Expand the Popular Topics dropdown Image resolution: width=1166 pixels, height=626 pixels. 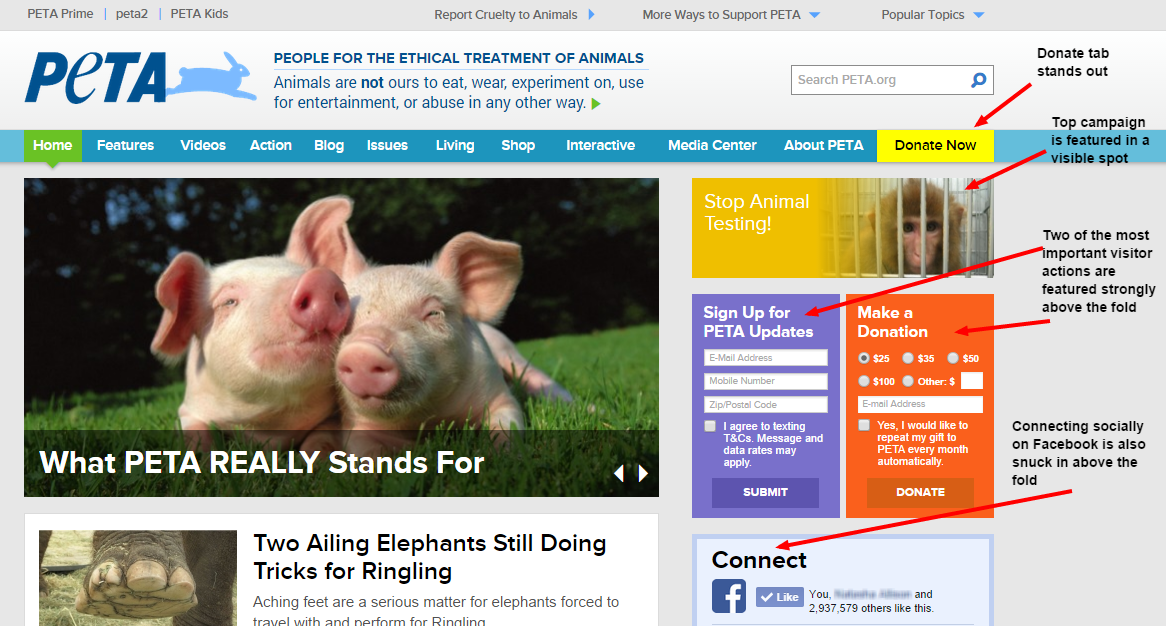click(979, 15)
